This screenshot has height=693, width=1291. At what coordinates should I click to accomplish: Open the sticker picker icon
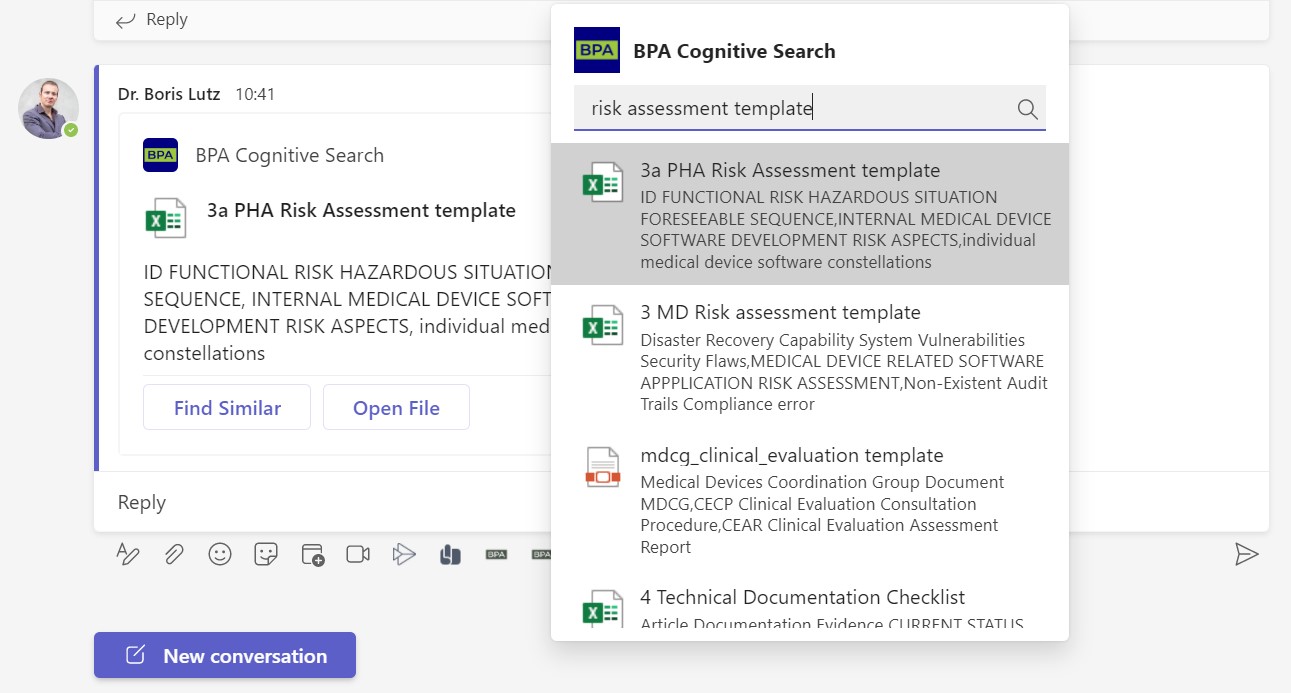click(x=266, y=554)
